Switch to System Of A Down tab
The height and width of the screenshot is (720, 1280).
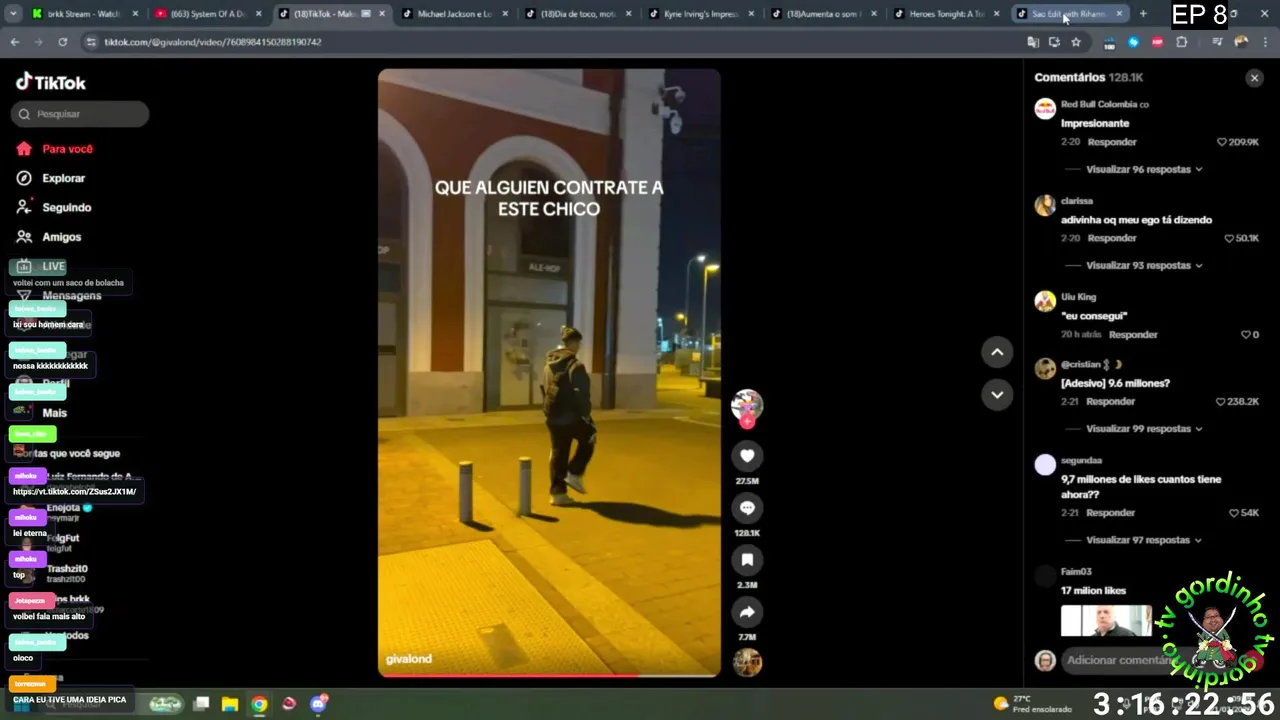point(207,13)
